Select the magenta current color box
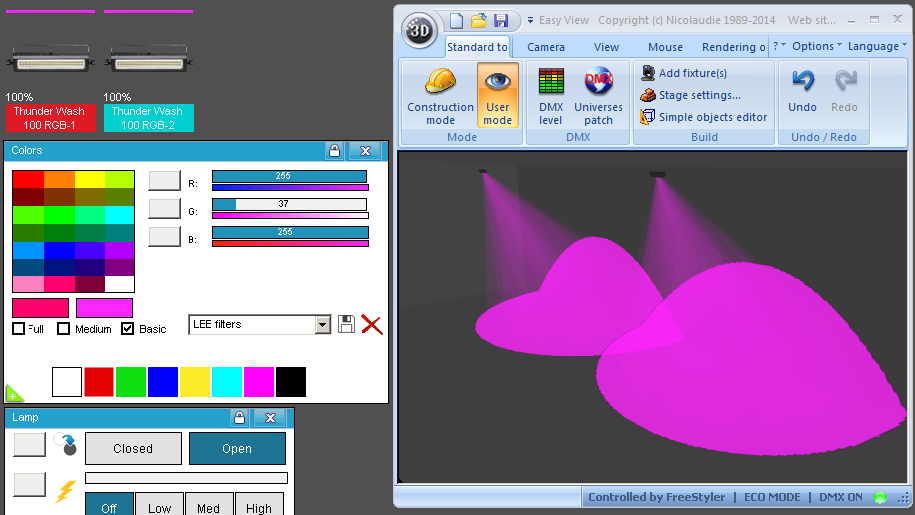The image size is (915, 515). 104,308
